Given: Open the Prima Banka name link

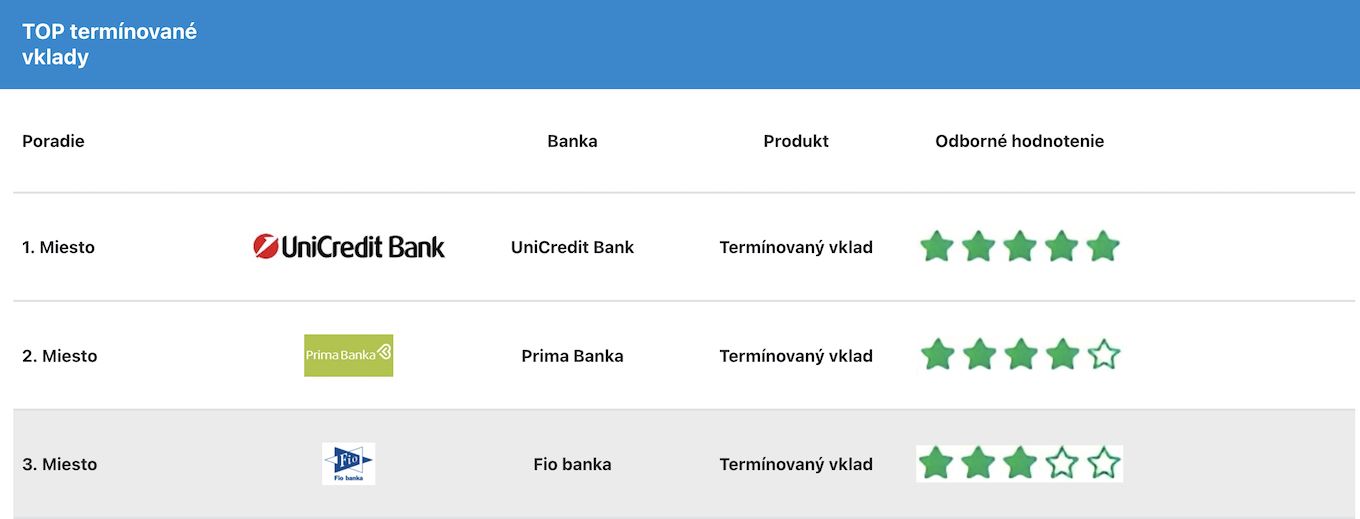Looking at the screenshot, I should point(572,356).
